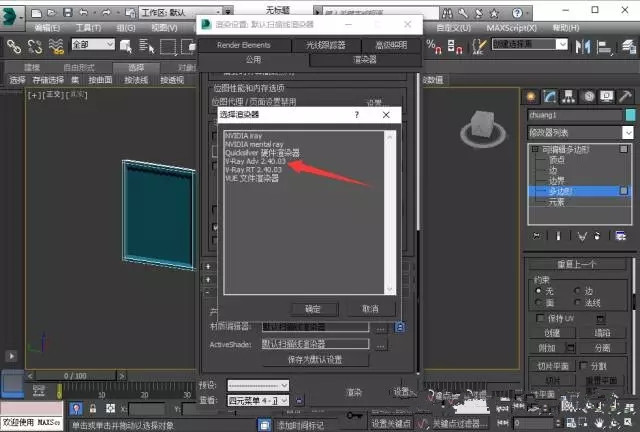The image size is (640, 432).
Task: Select the Unlink Selection broken chain tool
Action: pos(35,47)
